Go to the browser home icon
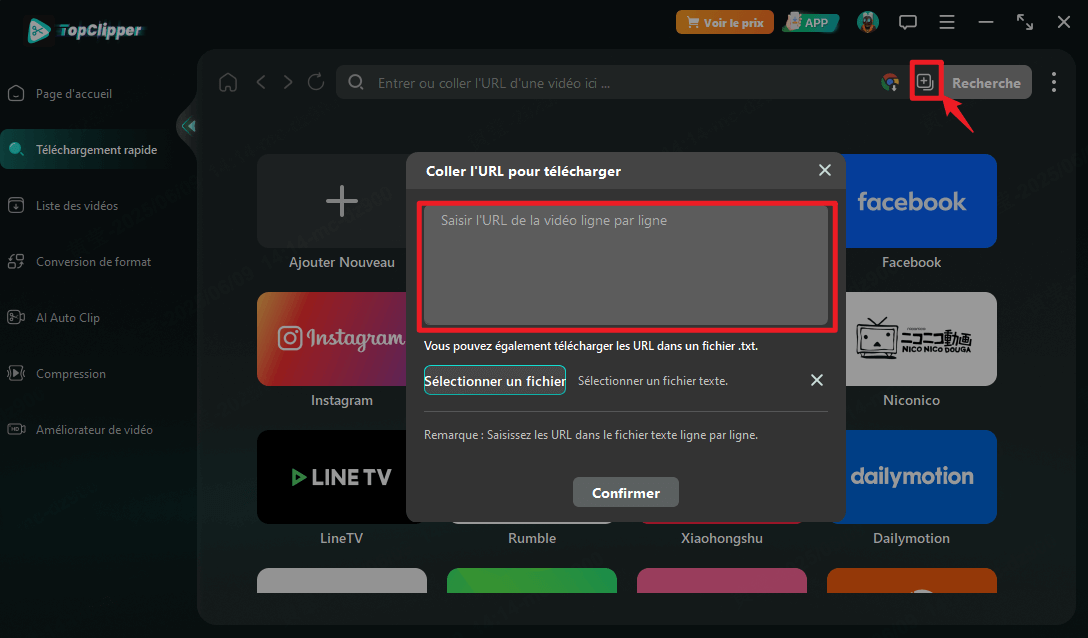The image size is (1088, 638). point(228,83)
